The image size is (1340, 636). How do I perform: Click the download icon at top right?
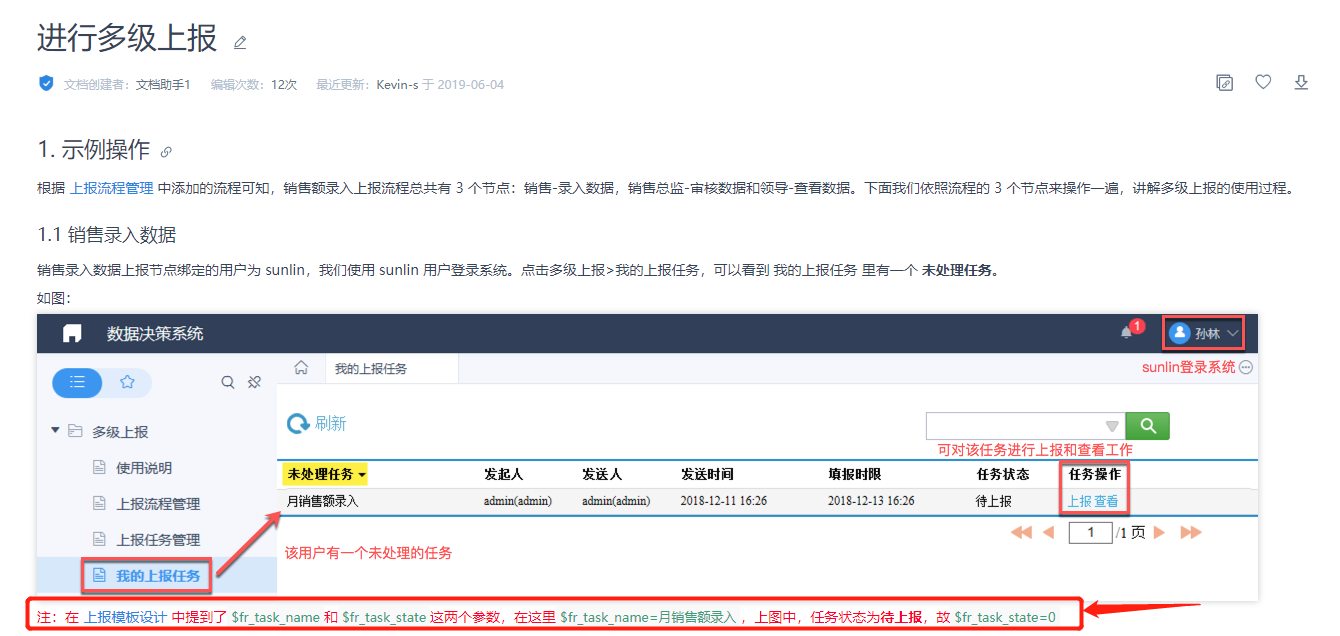coord(1301,82)
